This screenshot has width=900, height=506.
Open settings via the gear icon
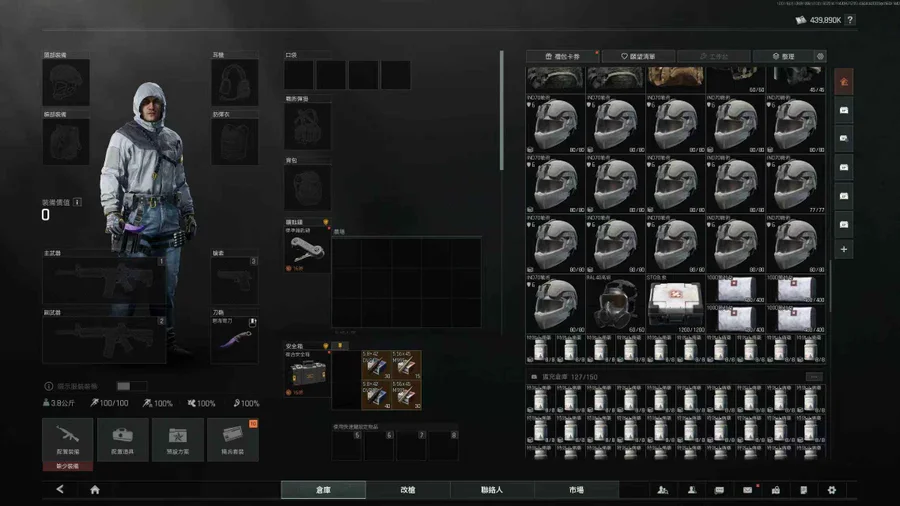click(831, 490)
